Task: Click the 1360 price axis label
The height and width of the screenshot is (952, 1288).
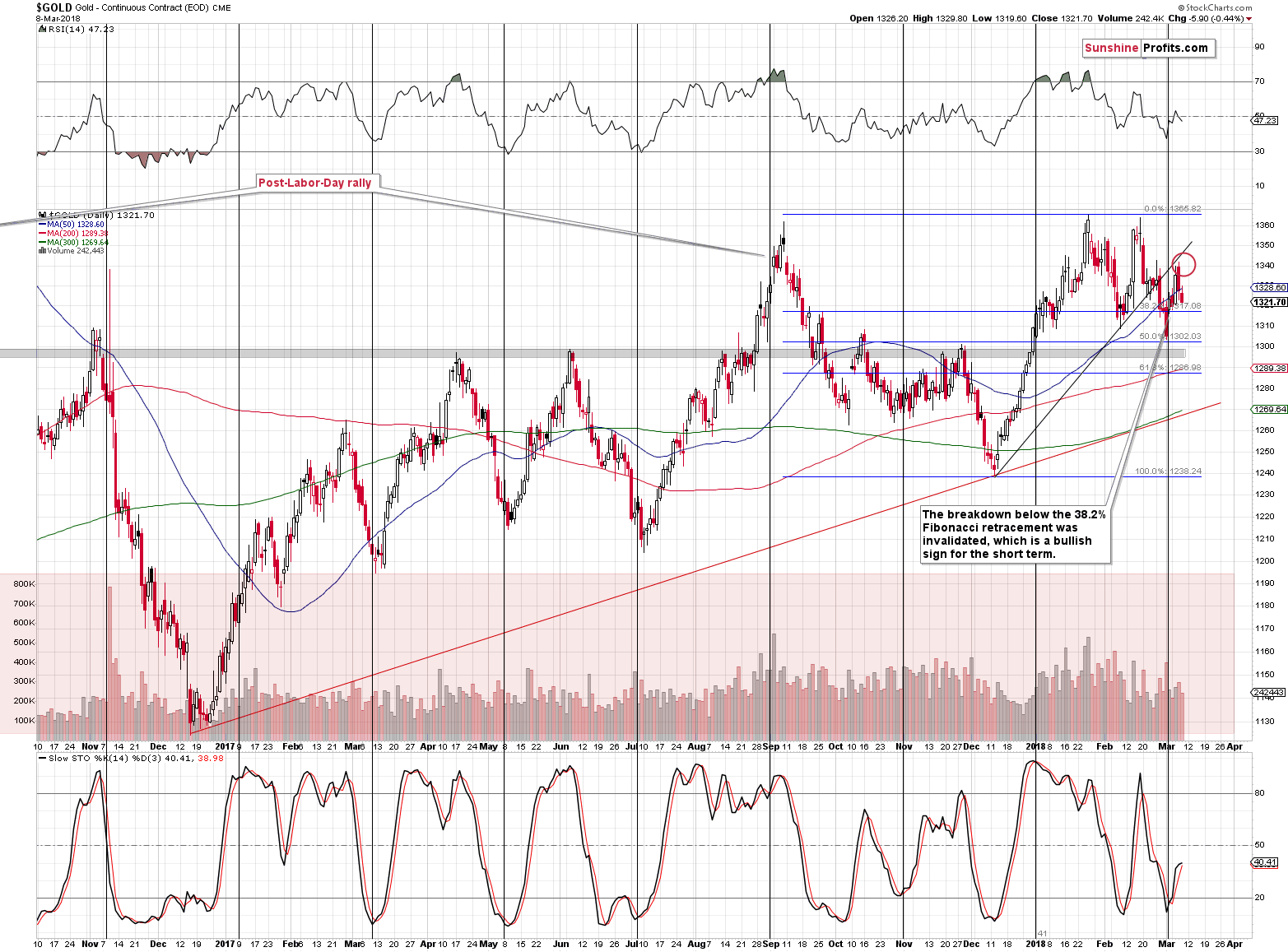Action: coord(1265,225)
